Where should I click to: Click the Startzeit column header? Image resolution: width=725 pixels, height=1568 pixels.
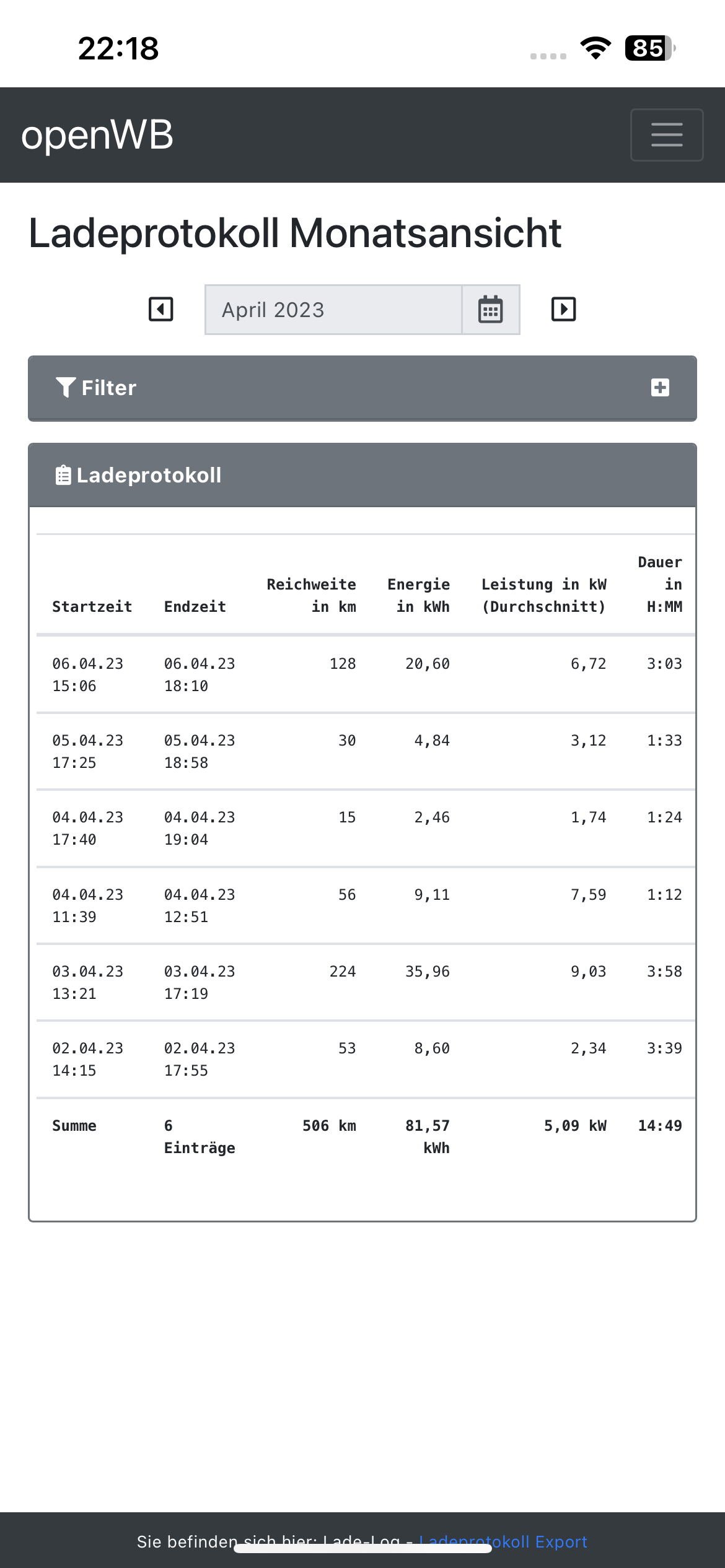(x=92, y=606)
